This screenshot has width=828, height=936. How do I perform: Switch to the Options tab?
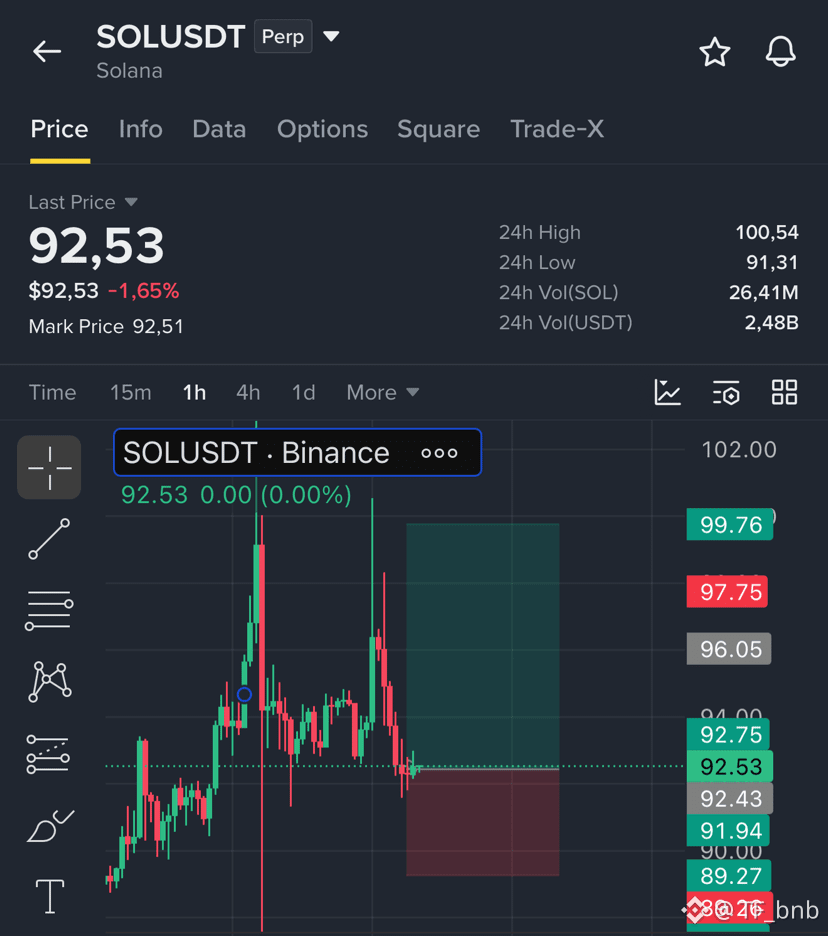[322, 130]
